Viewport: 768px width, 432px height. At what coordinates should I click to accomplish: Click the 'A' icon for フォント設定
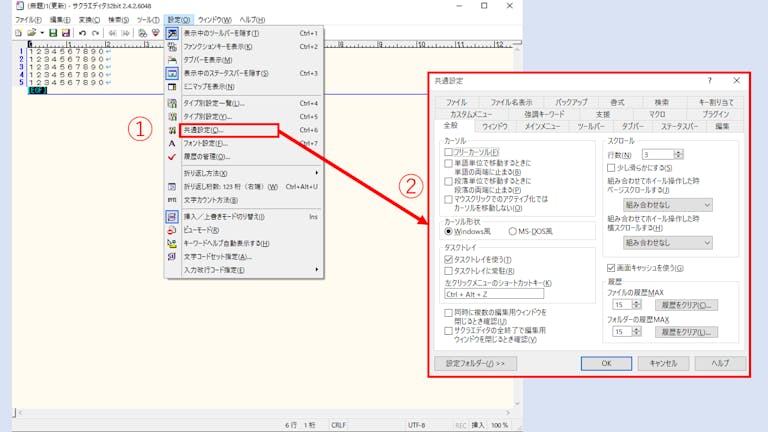[x=172, y=144]
